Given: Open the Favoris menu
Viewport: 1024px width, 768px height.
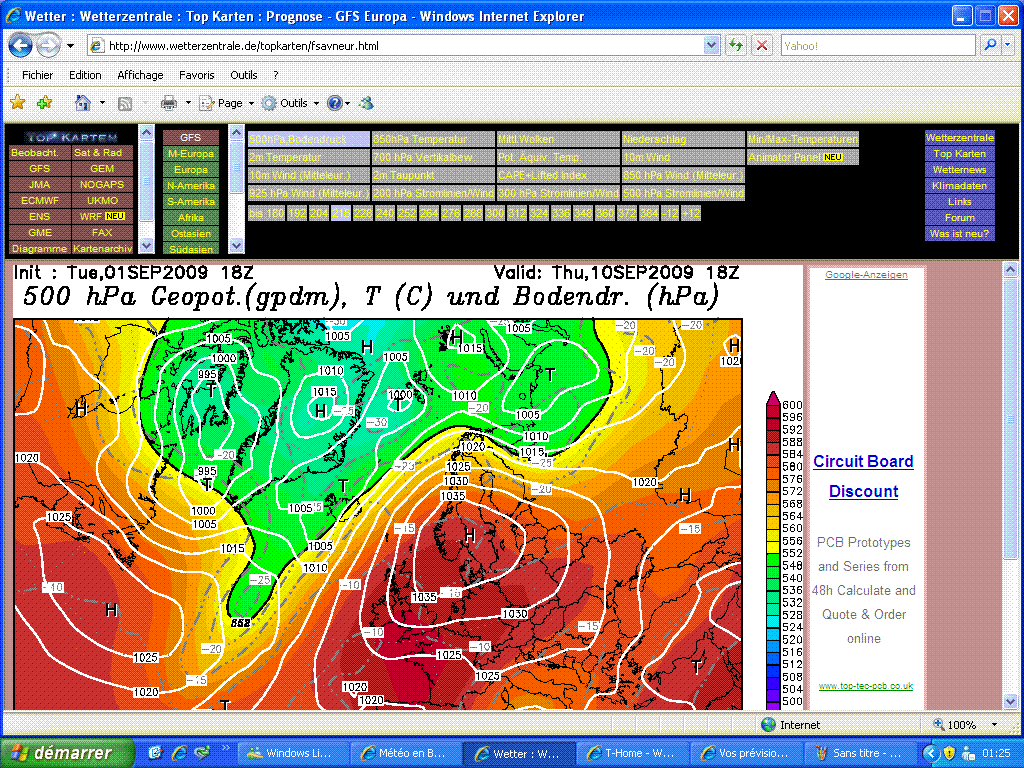Looking at the screenshot, I should click(x=196, y=75).
